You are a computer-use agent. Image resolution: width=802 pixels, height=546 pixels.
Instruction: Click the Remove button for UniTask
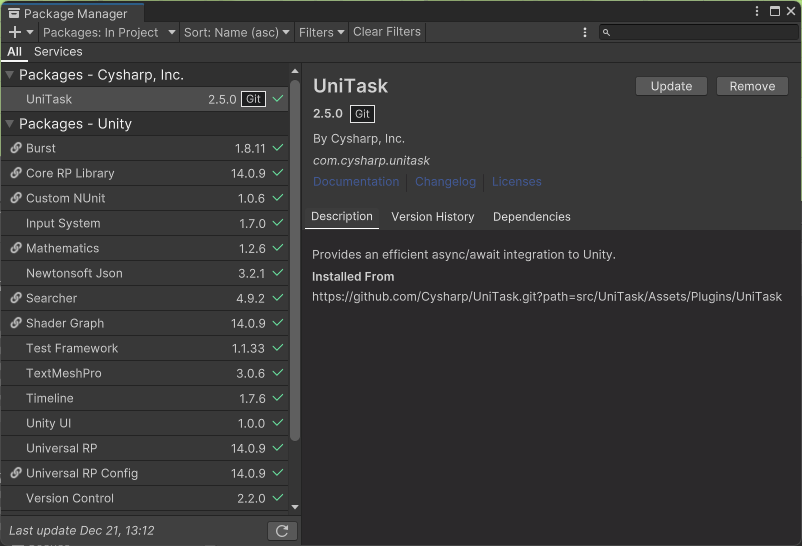(x=752, y=86)
